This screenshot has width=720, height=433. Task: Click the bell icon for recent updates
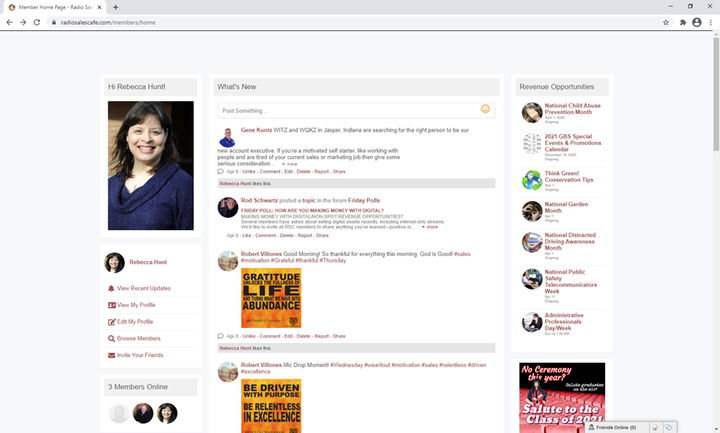(111, 288)
